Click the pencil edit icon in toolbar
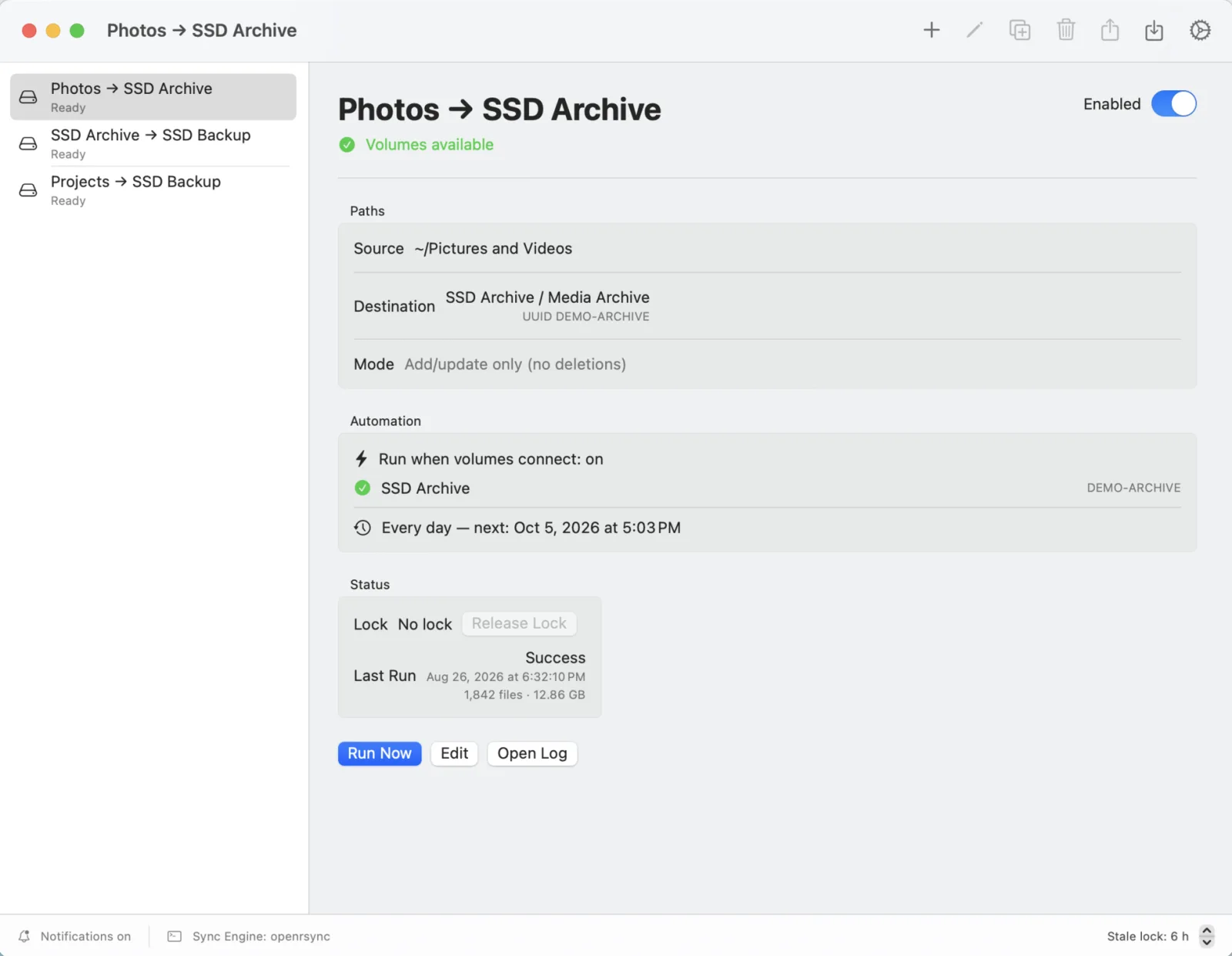 click(975, 30)
